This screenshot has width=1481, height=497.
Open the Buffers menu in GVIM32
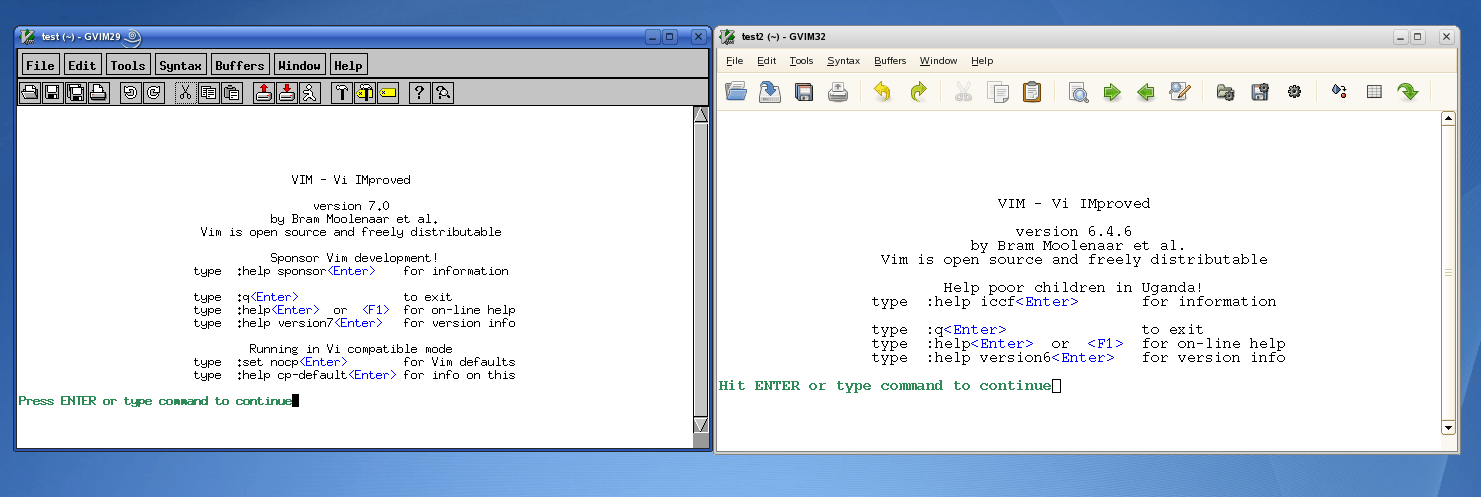click(x=890, y=61)
